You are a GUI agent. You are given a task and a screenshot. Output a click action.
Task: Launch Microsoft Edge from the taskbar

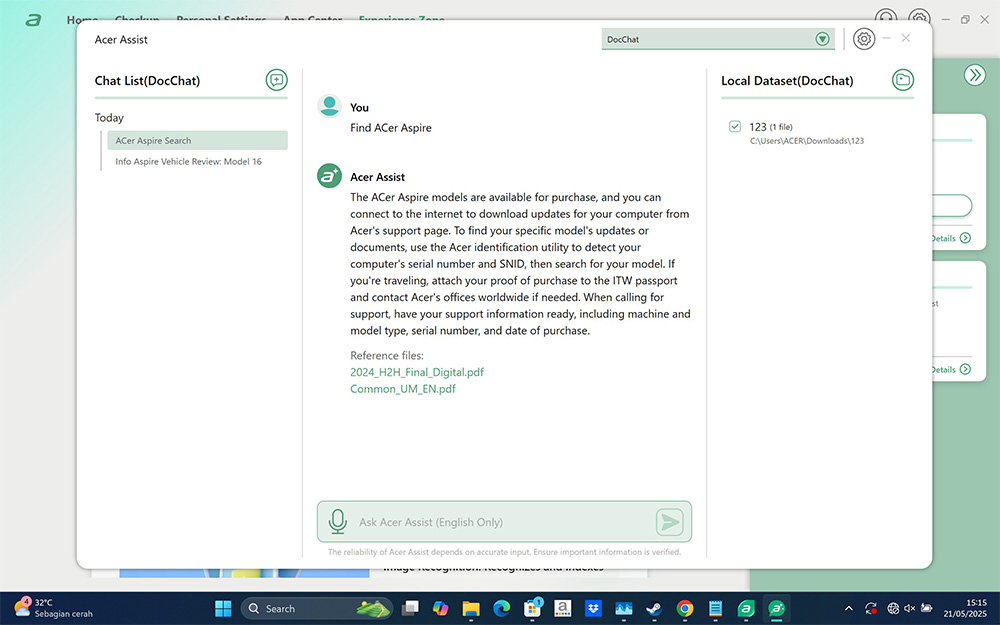click(501, 608)
